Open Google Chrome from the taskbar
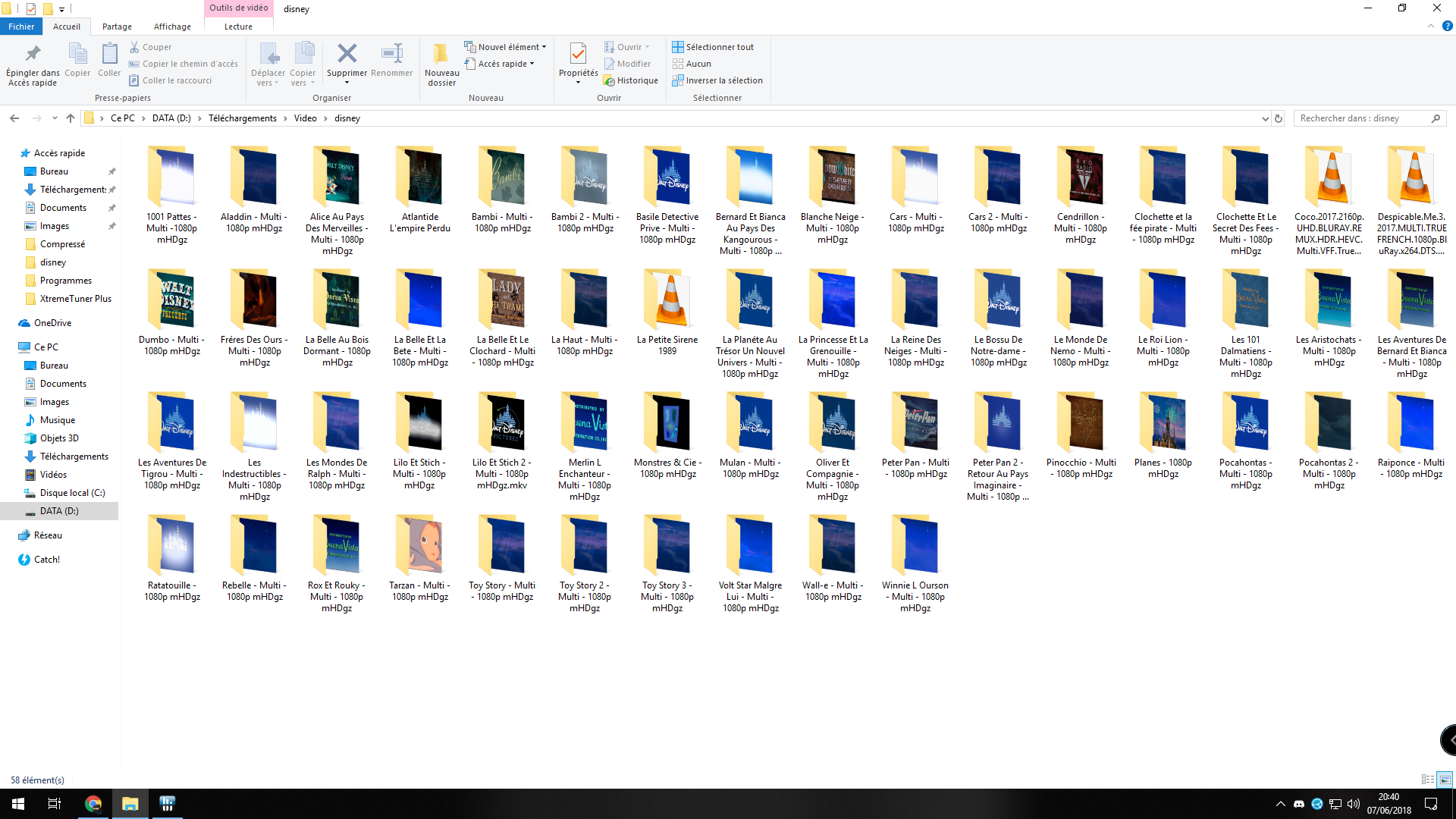Image resolution: width=1456 pixels, height=819 pixels. (93, 804)
